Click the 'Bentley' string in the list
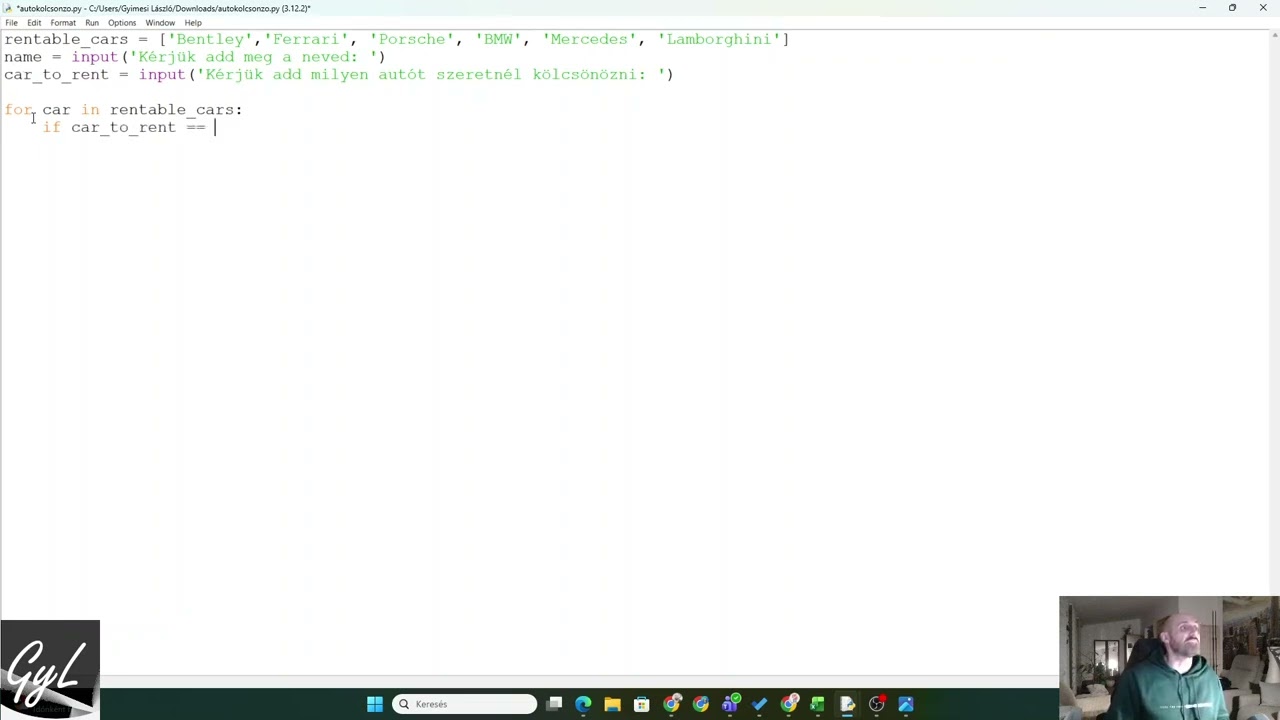1280x720 pixels. [x=210, y=39]
